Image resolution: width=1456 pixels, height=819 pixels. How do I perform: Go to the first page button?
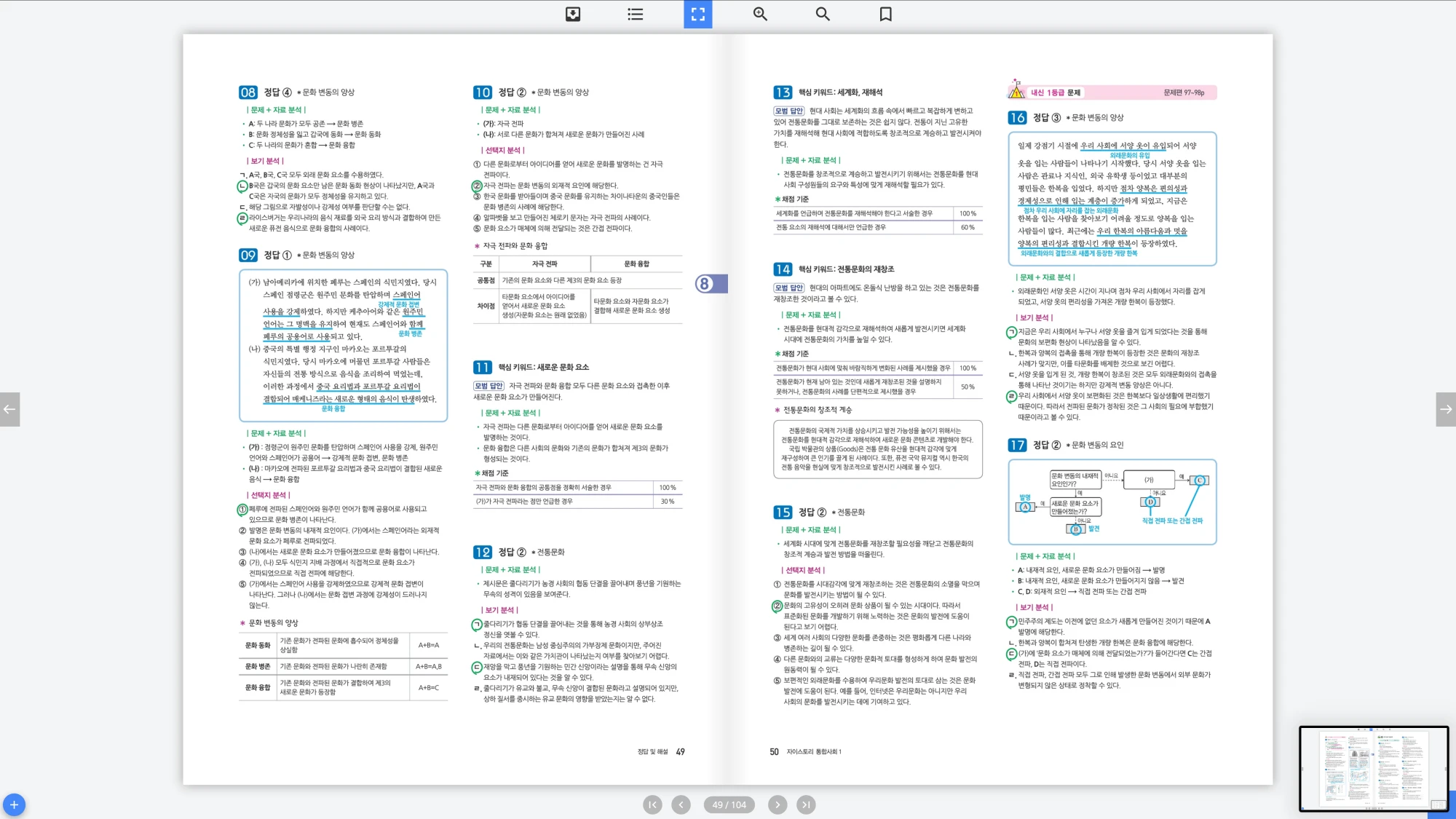pyautogui.click(x=652, y=804)
